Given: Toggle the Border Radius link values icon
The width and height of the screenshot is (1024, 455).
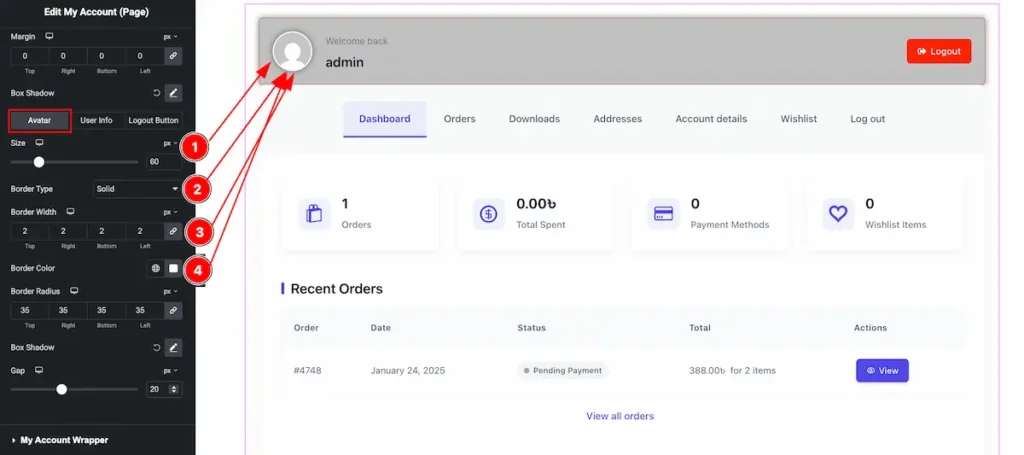Looking at the screenshot, I should 173,310.
